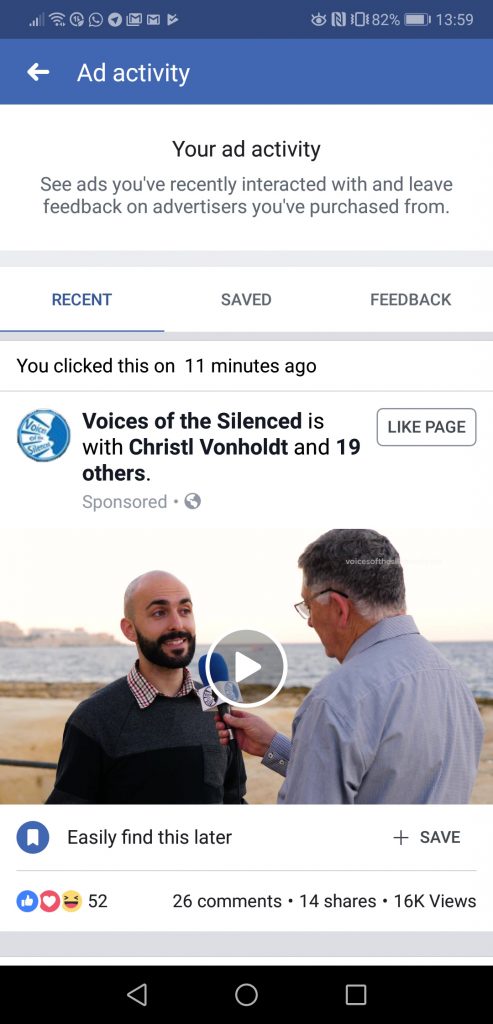Open the Voices of the Silenced page name
This screenshot has height=1024, width=493.
pos(192,421)
